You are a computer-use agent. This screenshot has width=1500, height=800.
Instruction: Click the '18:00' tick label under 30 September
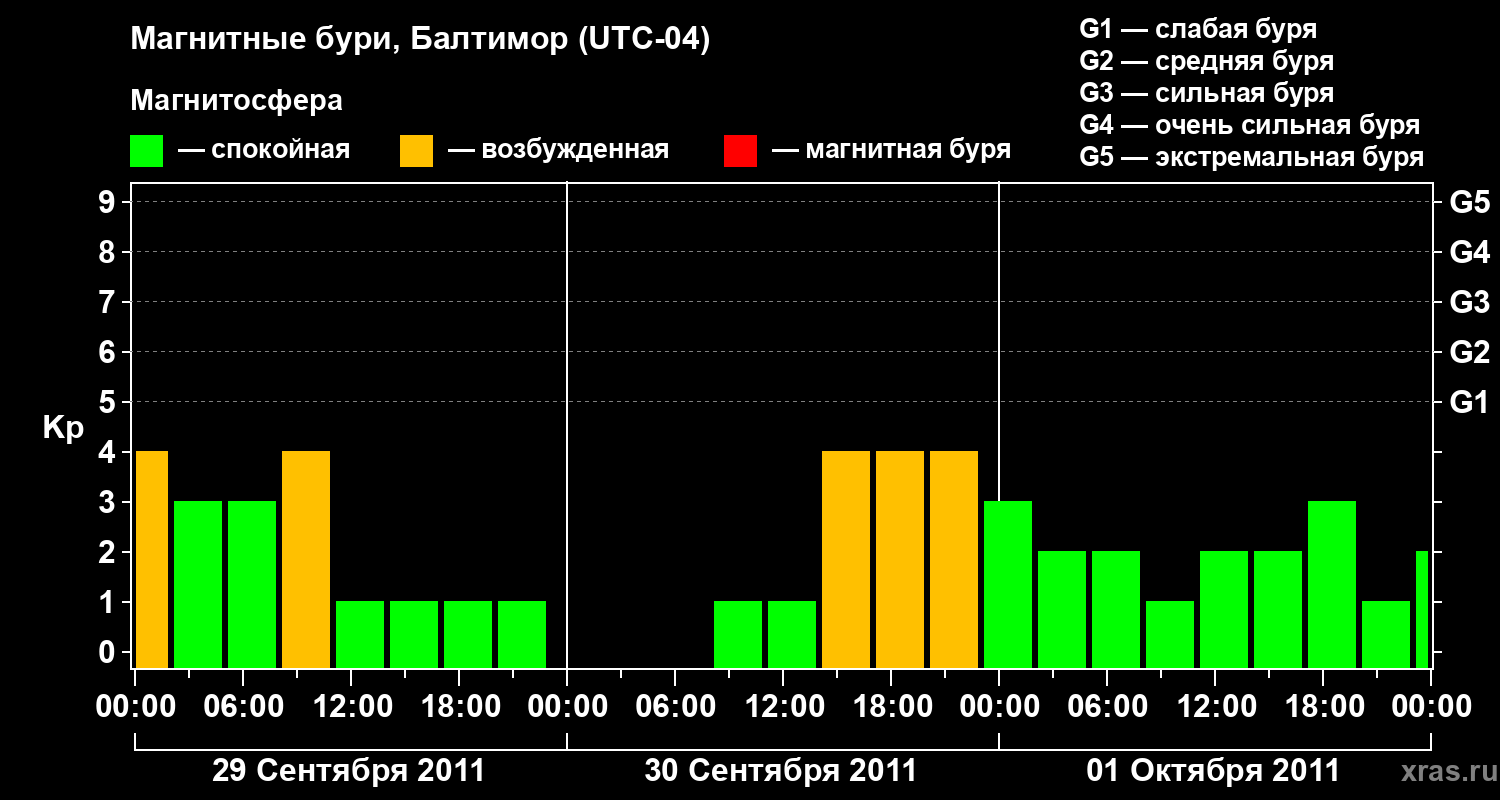tap(891, 707)
